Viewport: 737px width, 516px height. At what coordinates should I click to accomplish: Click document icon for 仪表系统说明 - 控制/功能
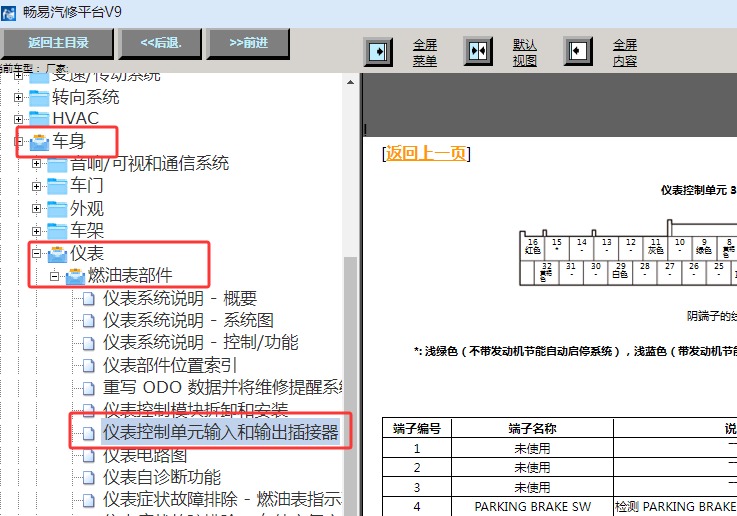(88, 343)
